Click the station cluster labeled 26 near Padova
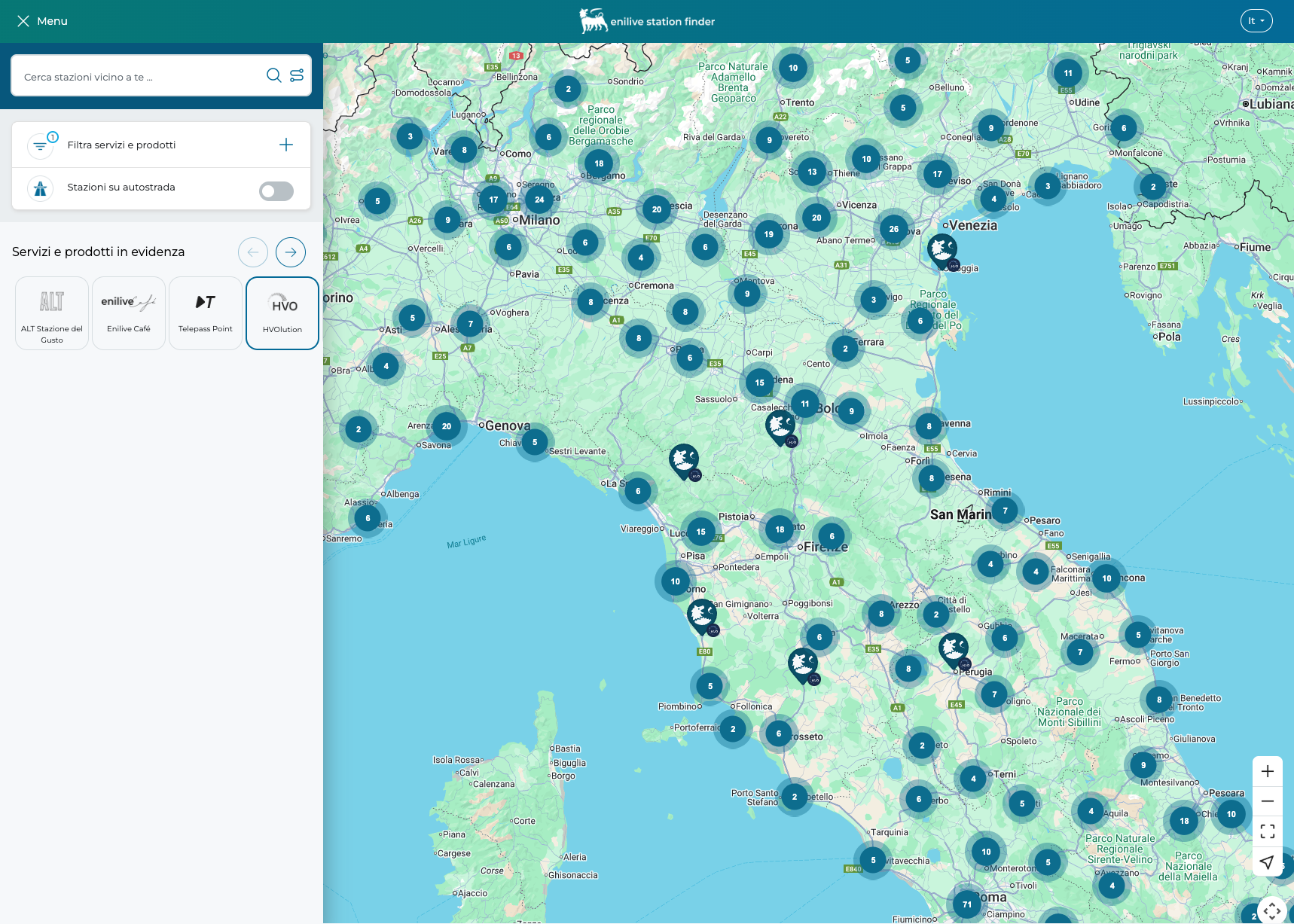 (893, 228)
